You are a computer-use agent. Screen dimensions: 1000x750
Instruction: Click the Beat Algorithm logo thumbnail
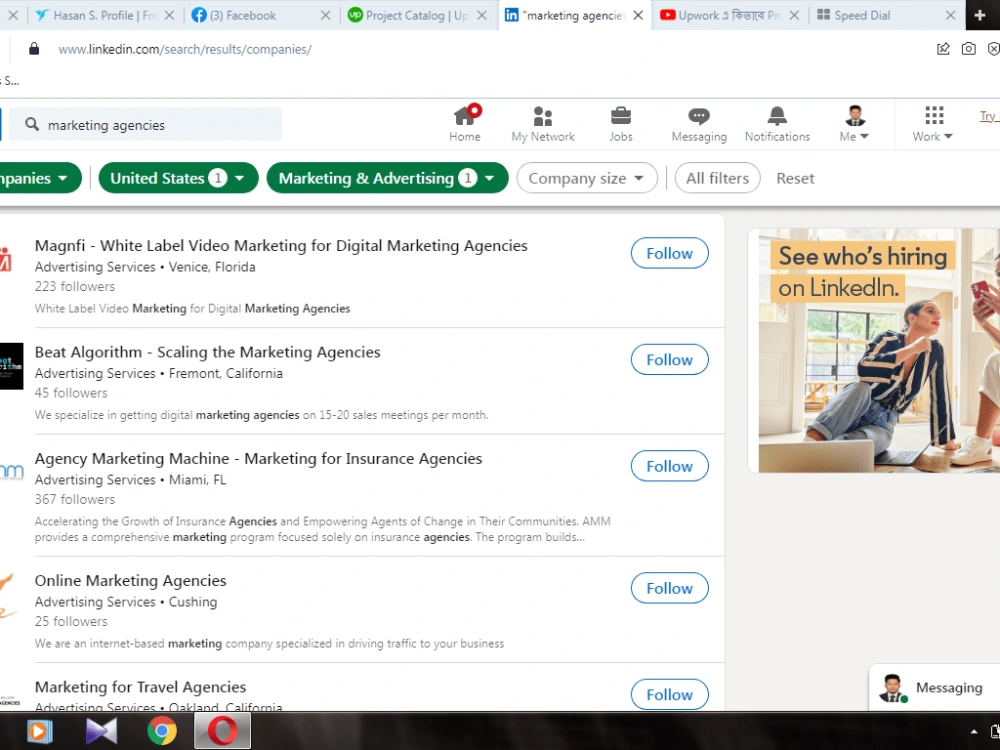(11, 366)
